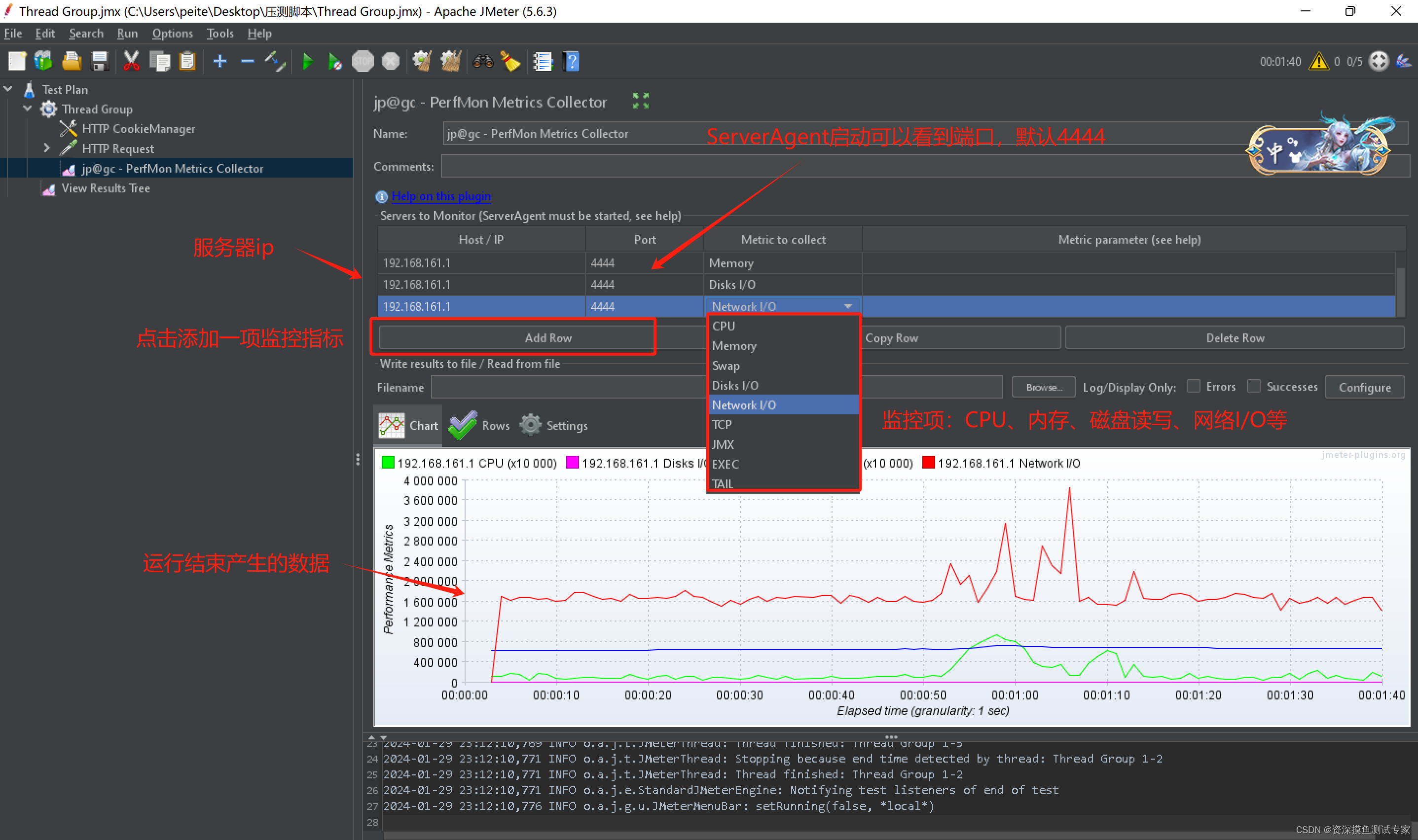
Task: Click the Clear All results icon
Action: click(x=450, y=61)
